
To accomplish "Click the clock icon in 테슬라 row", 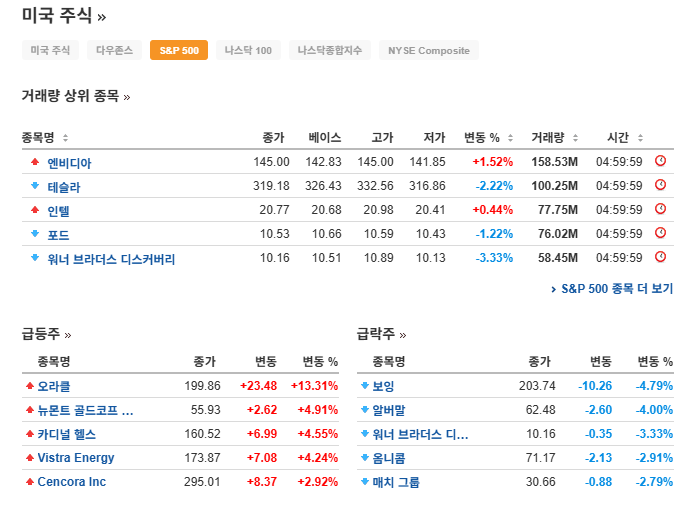I will coord(661,185).
